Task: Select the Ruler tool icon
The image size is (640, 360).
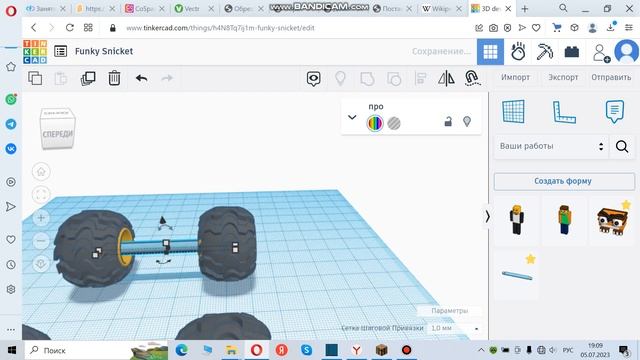Action: 564,112
